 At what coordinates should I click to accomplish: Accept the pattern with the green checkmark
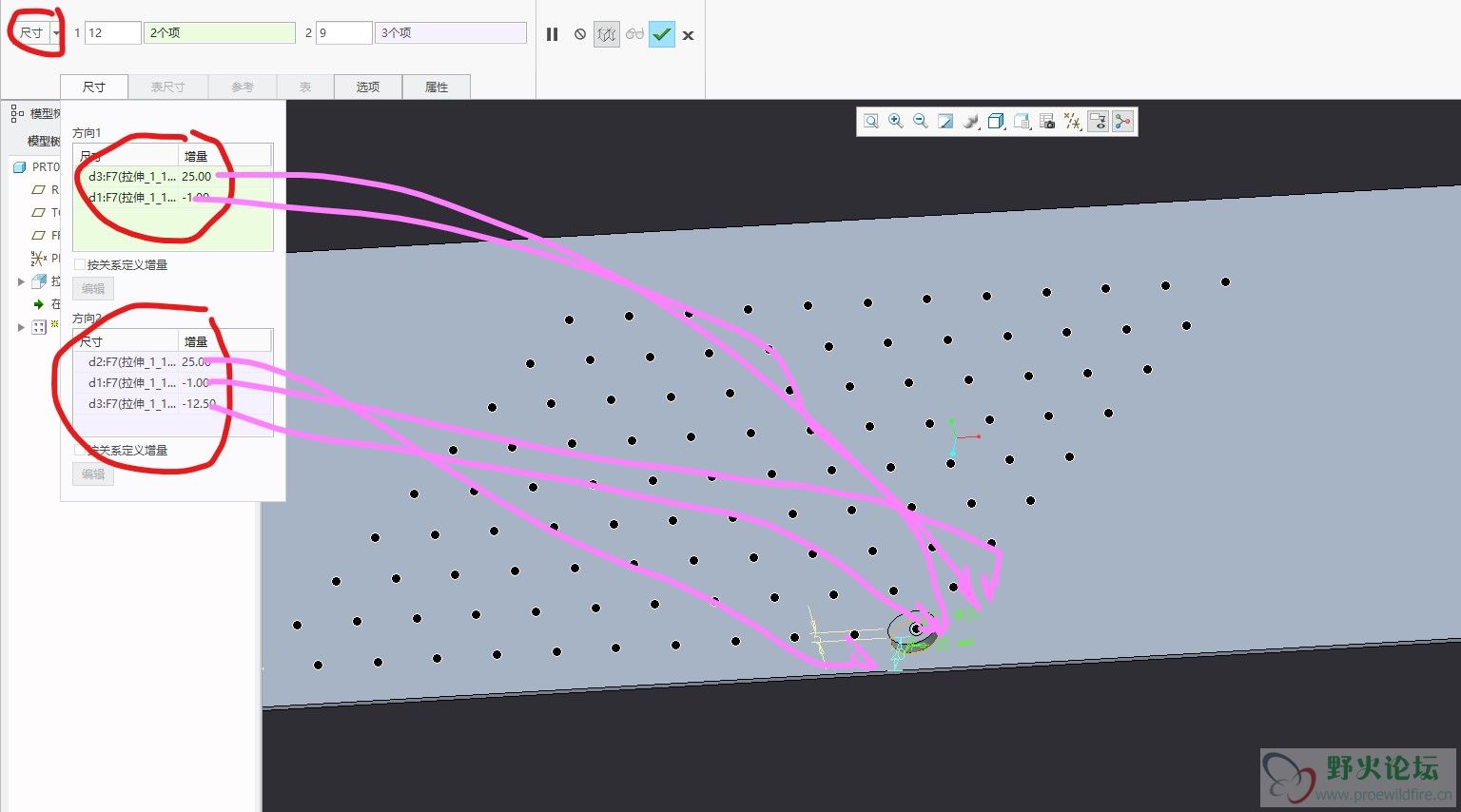point(662,34)
